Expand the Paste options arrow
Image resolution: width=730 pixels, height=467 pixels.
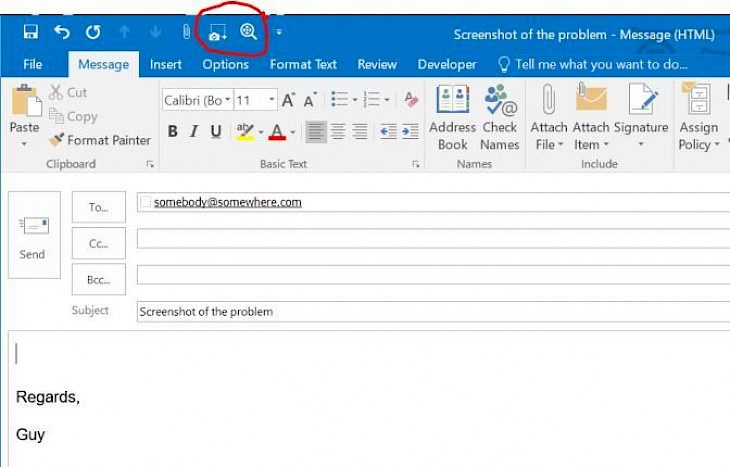tap(24, 144)
